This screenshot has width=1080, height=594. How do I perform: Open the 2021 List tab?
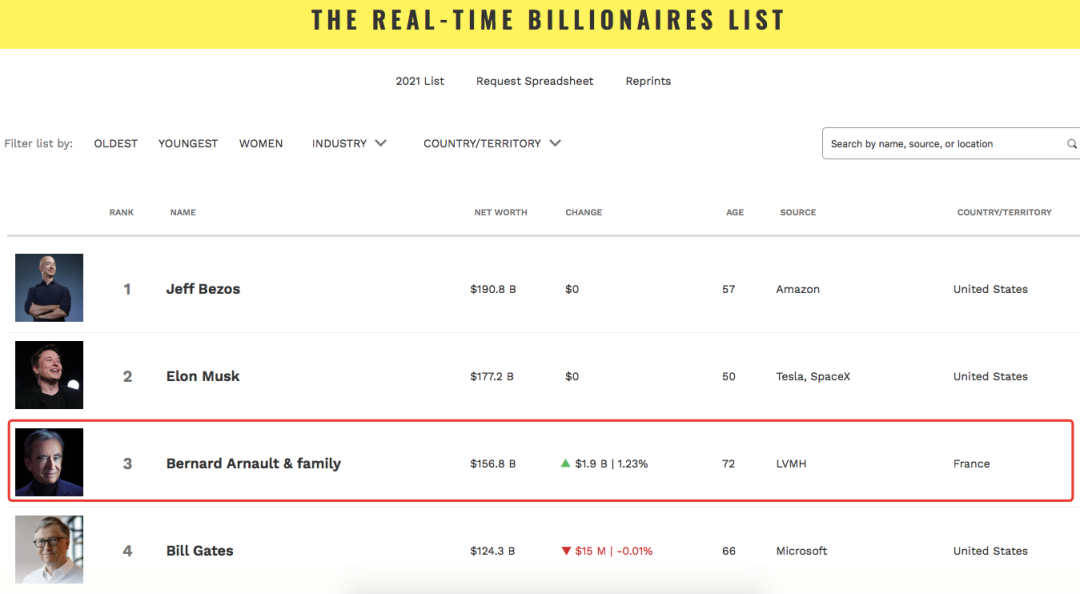pos(420,81)
